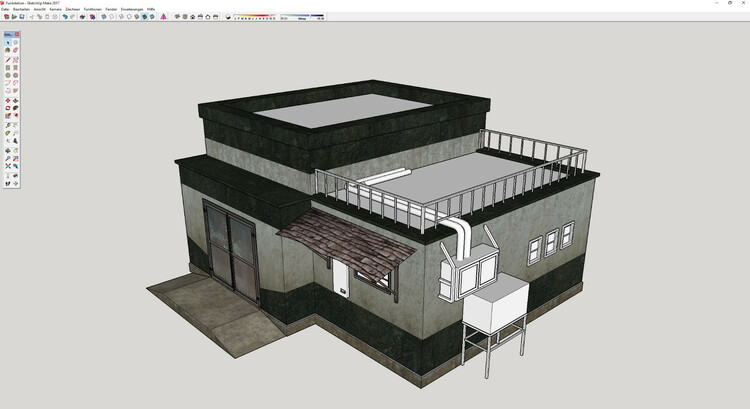The height and width of the screenshot is (409, 750).
Task: Toggle Back Edges display
Action: pos(111,17)
